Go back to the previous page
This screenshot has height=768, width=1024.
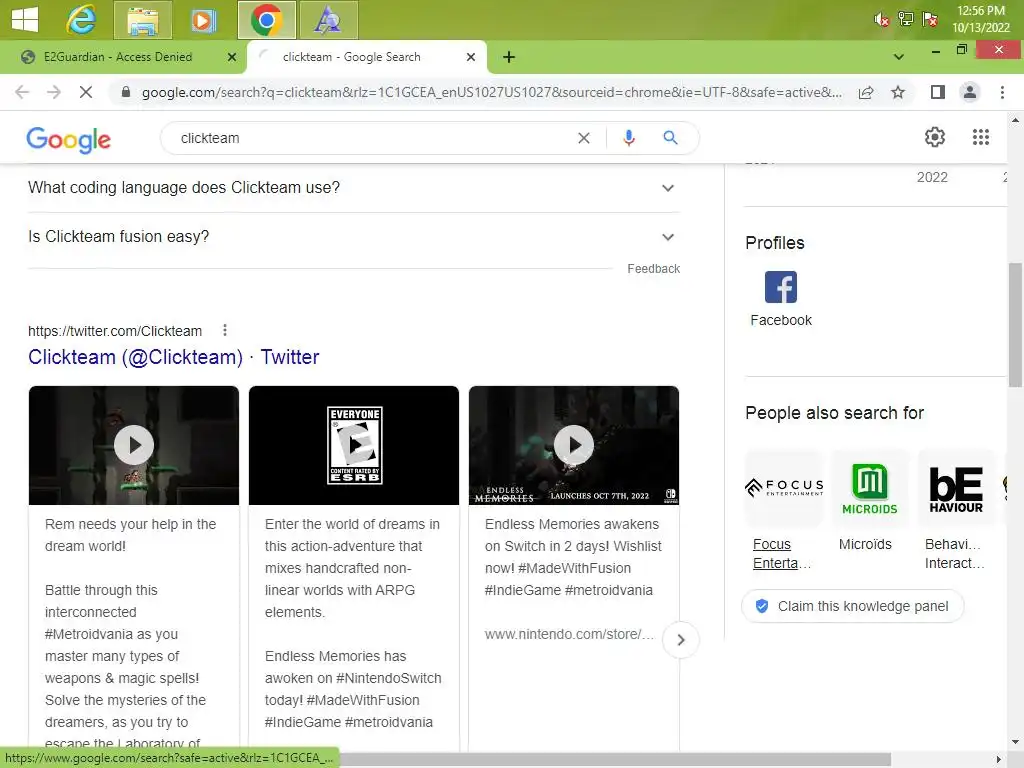22,92
